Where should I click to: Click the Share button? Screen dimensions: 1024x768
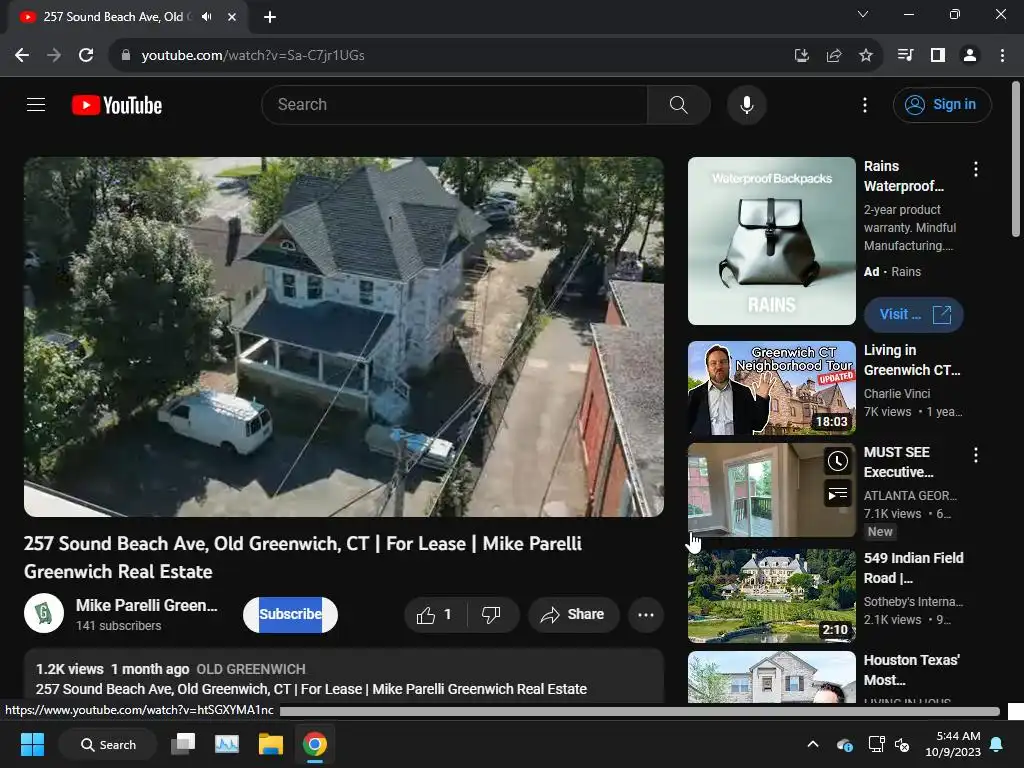[x=573, y=615]
